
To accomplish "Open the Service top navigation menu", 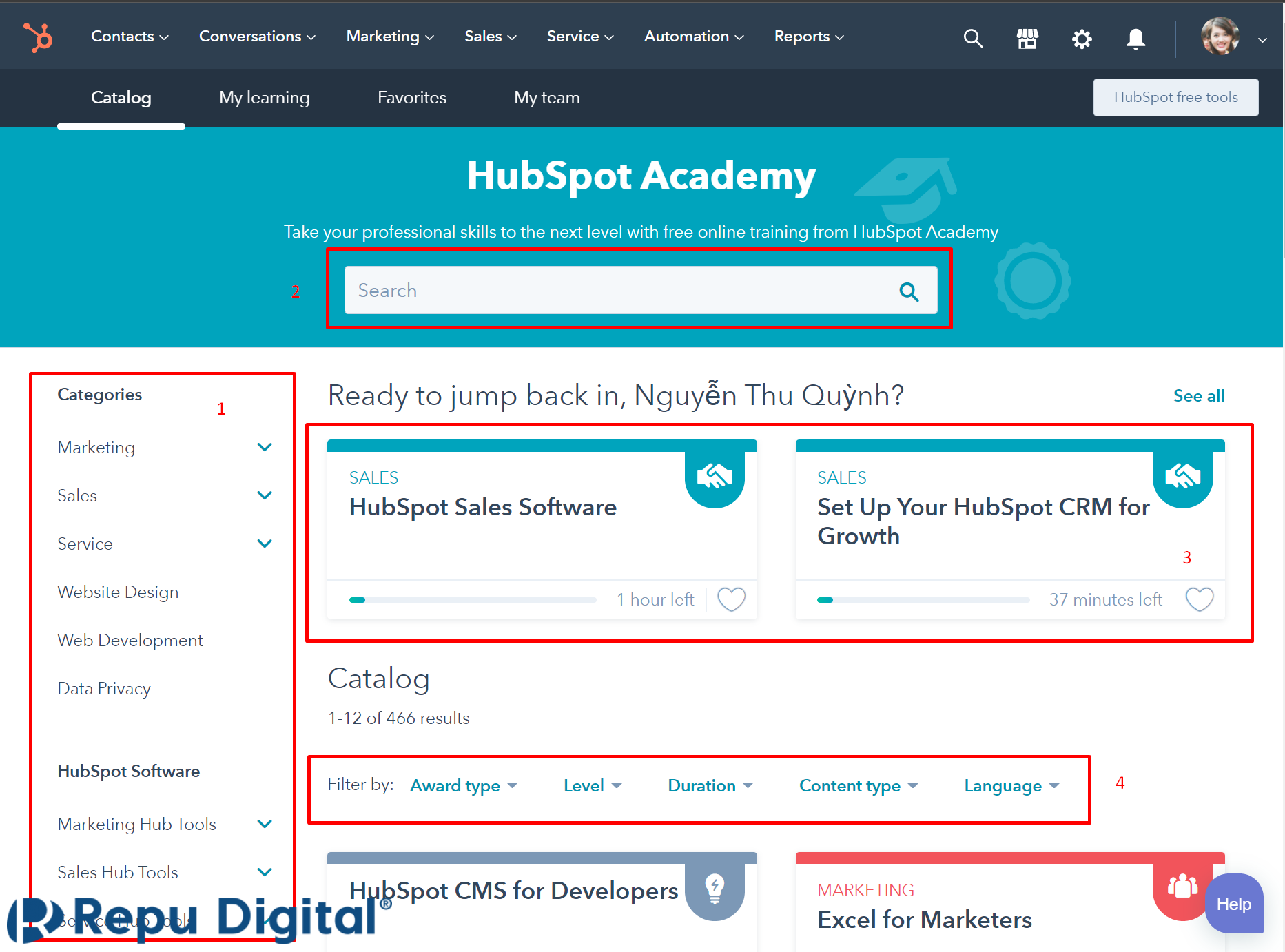I will point(579,37).
